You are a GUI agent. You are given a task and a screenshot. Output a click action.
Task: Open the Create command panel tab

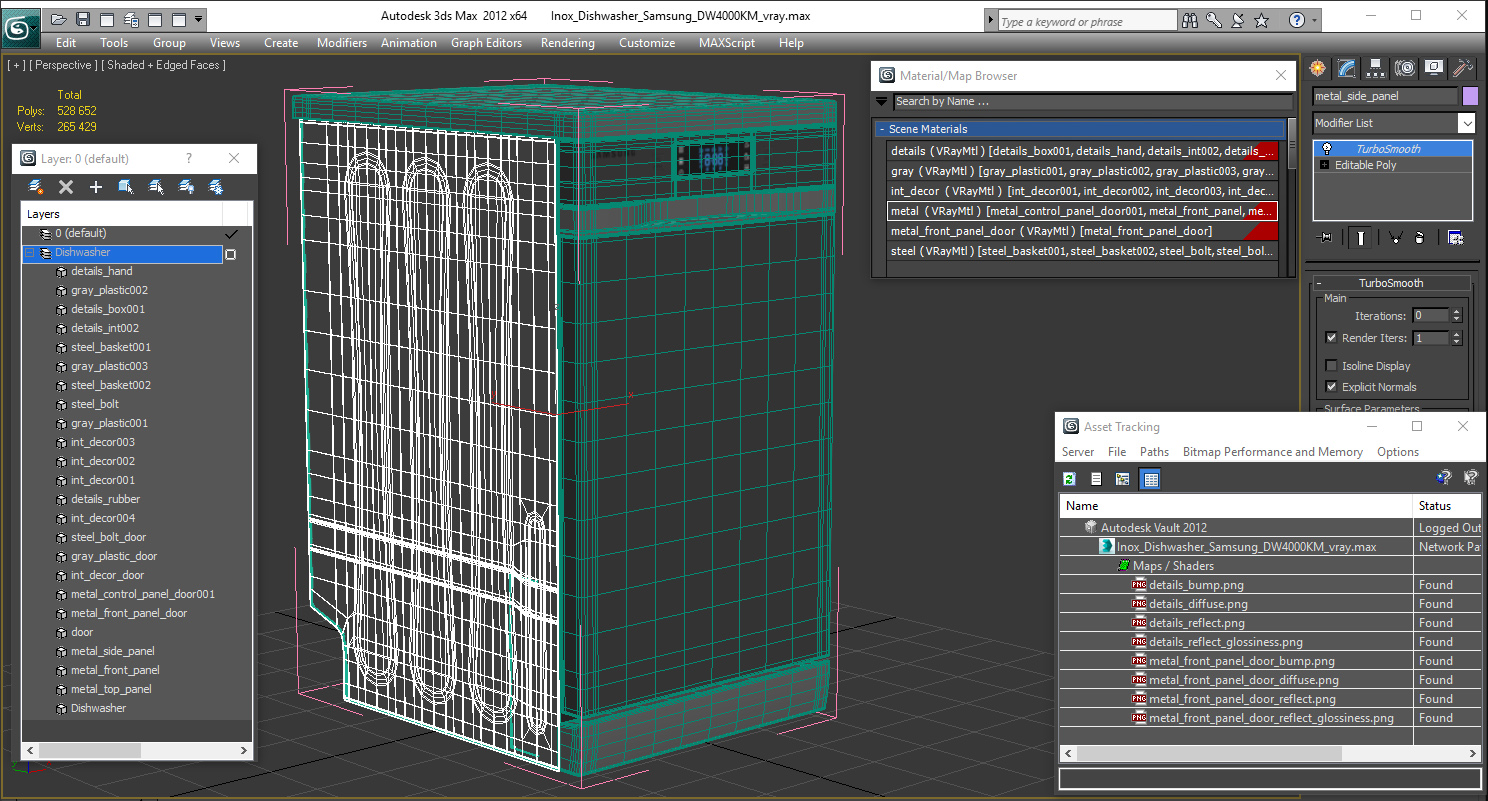pyautogui.click(x=1318, y=68)
